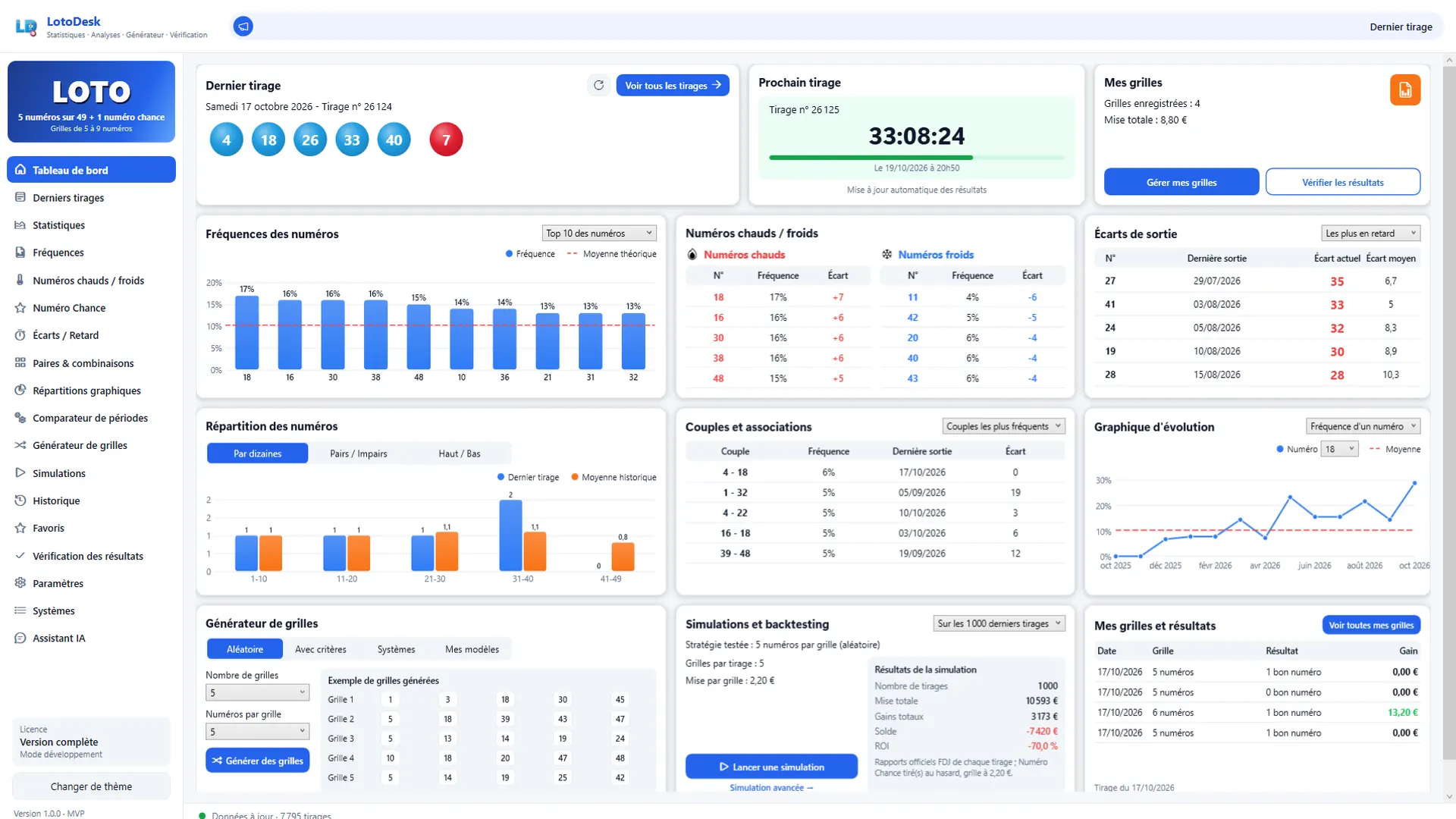This screenshot has width=1456, height=819.
Task: Click Changer de thème button
Action: [x=91, y=787]
